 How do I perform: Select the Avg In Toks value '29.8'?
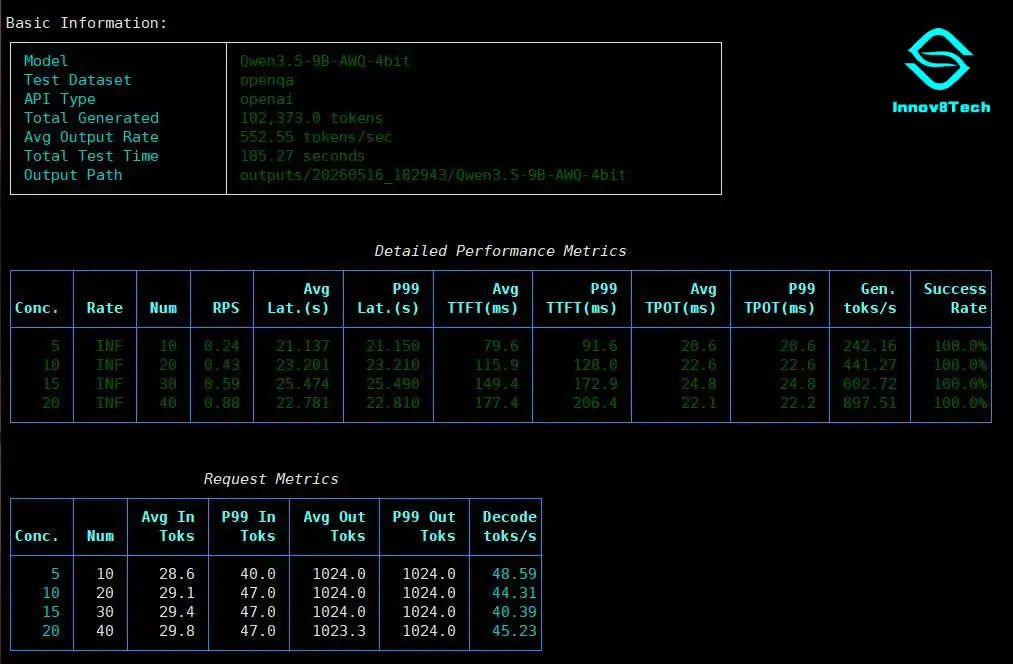[x=177, y=631]
